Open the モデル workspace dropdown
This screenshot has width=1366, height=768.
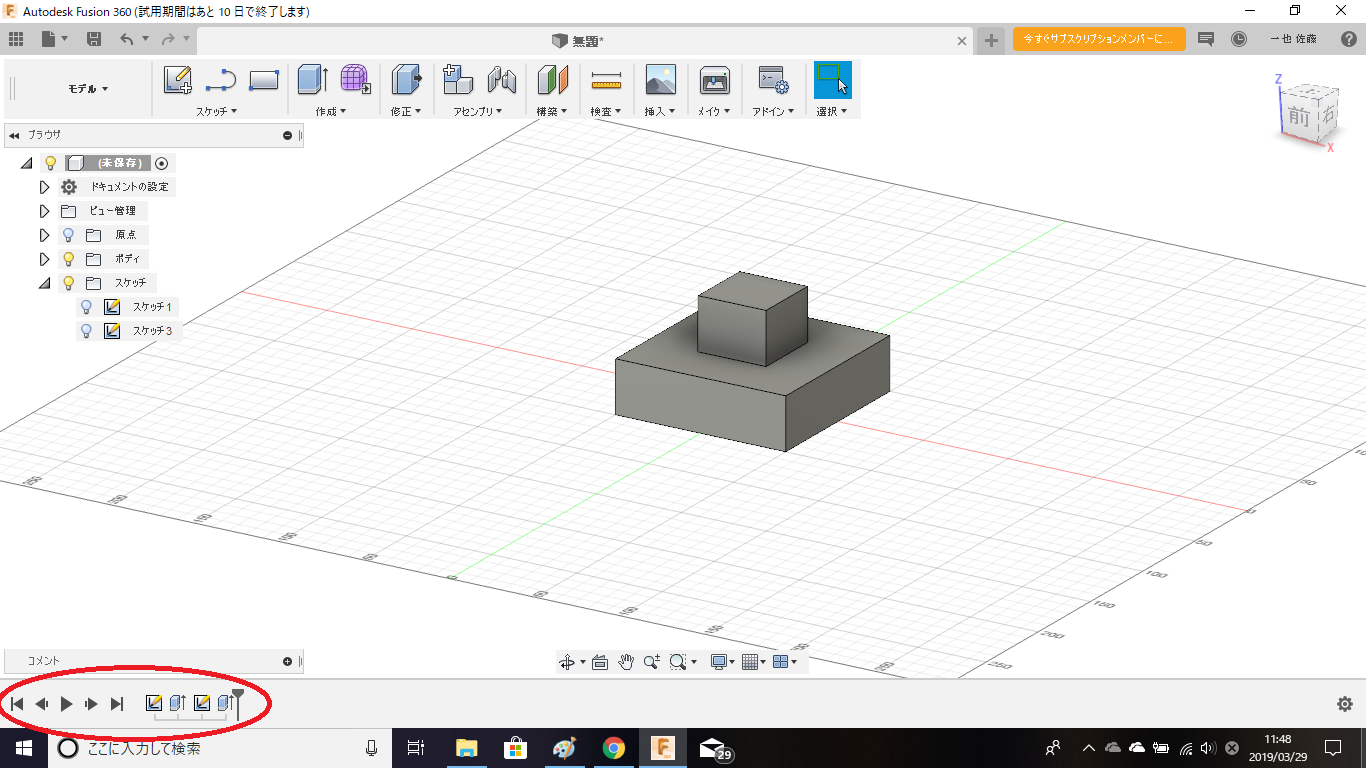(x=88, y=89)
